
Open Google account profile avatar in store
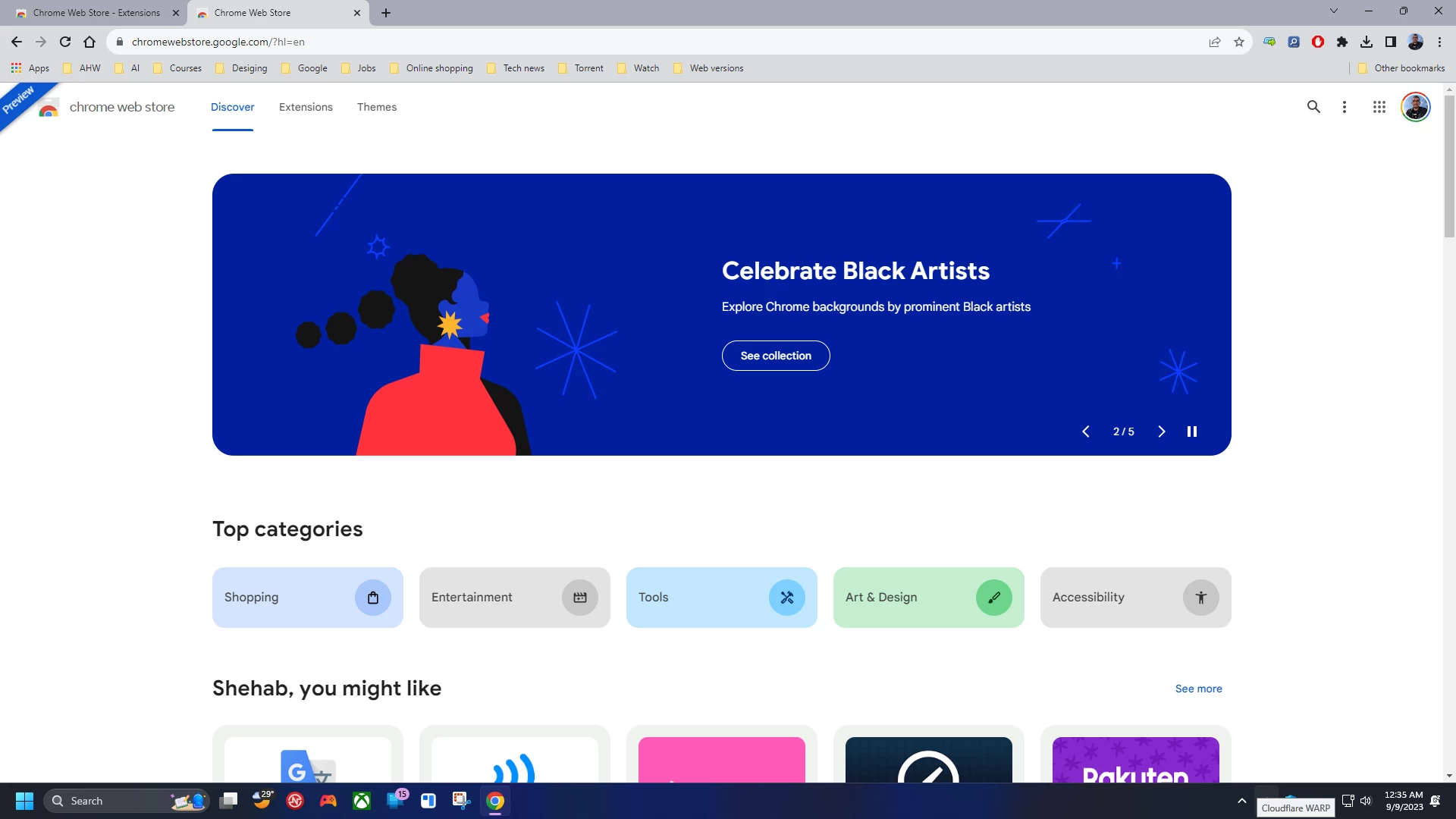point(1415,107)
